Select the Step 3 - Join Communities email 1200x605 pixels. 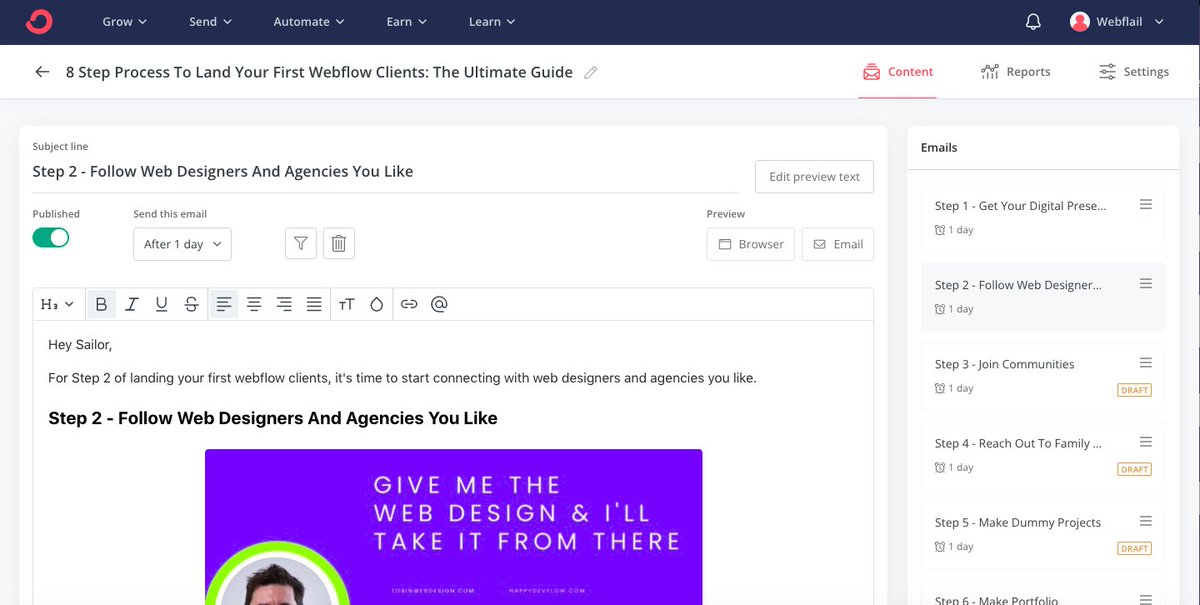click(1043, 375)
